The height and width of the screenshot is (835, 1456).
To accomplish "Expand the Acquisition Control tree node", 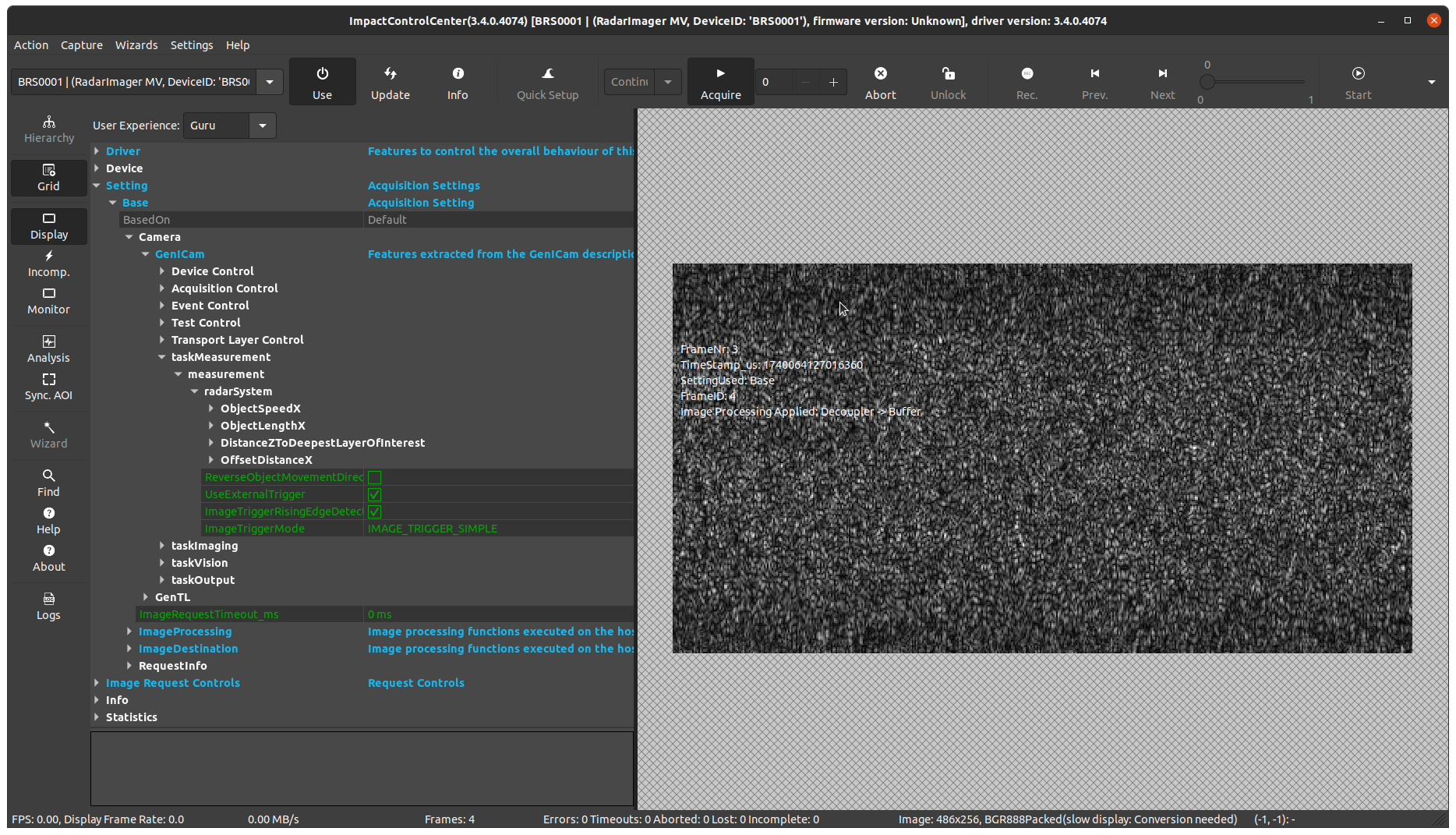I will click(162, 288).
